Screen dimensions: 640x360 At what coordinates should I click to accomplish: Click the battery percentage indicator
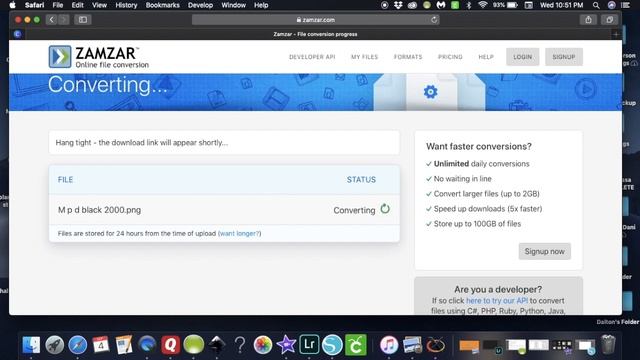505,5
